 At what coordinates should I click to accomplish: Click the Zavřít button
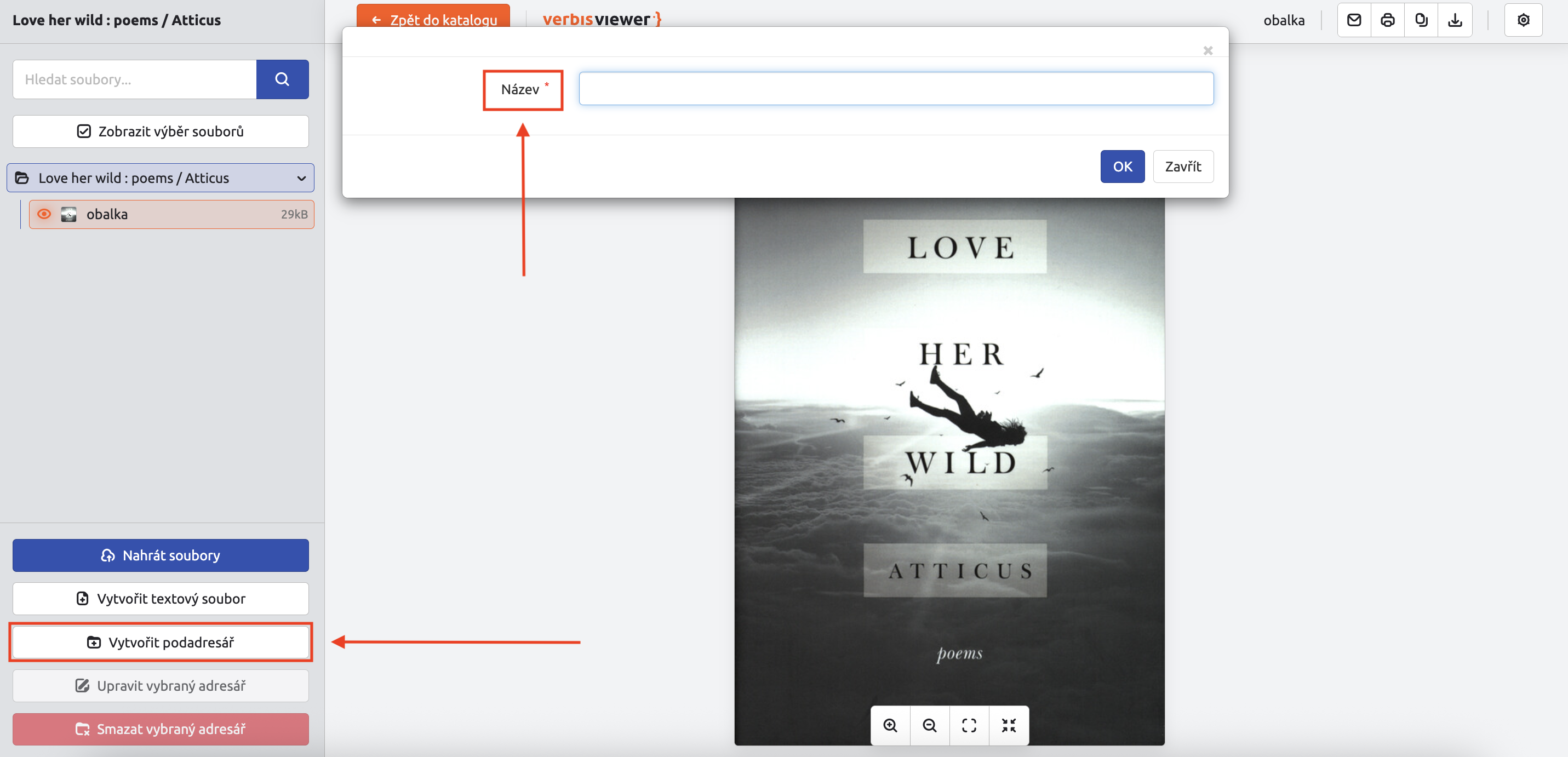pos(1183,167)
